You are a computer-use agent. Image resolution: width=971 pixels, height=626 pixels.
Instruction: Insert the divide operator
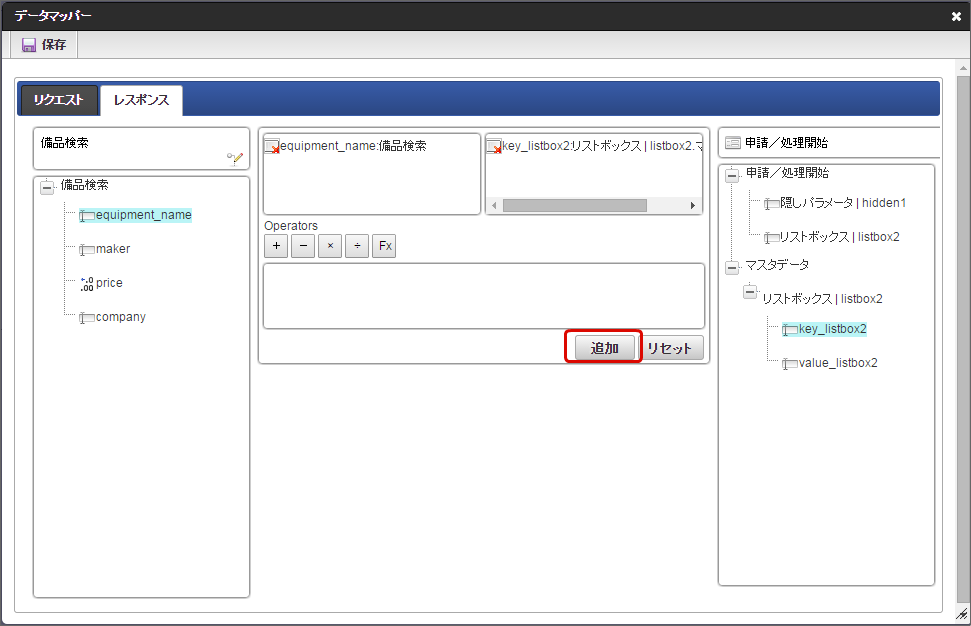coord(357,246)
